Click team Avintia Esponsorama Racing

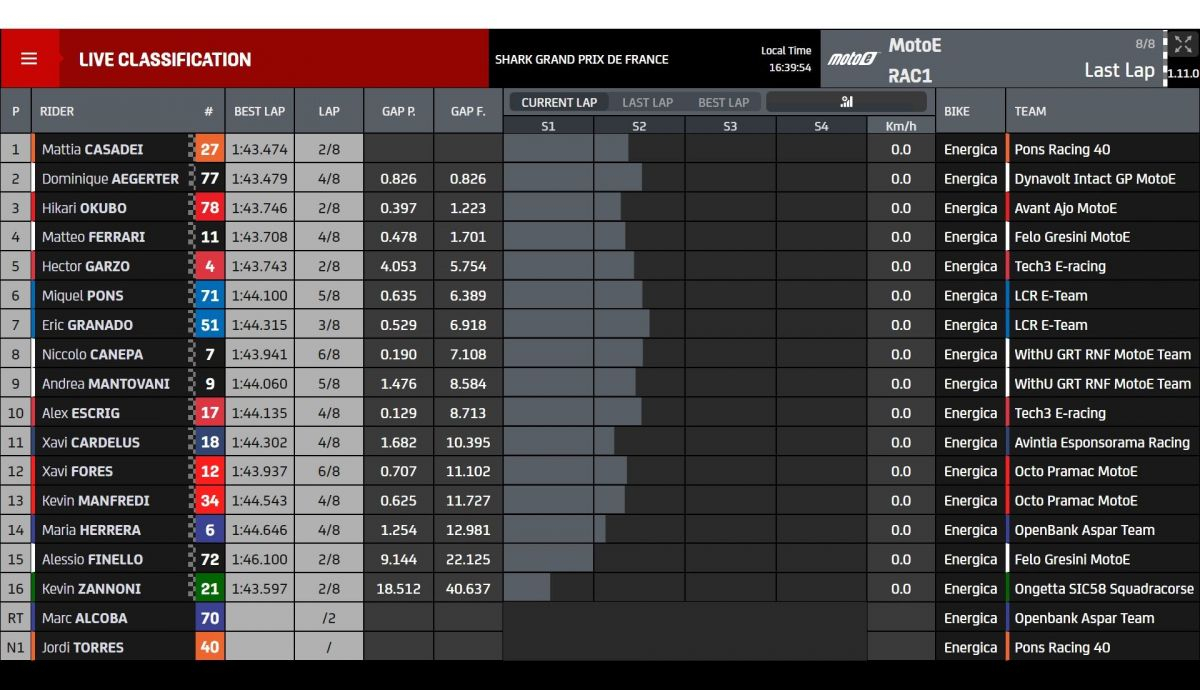point(1102,442)
